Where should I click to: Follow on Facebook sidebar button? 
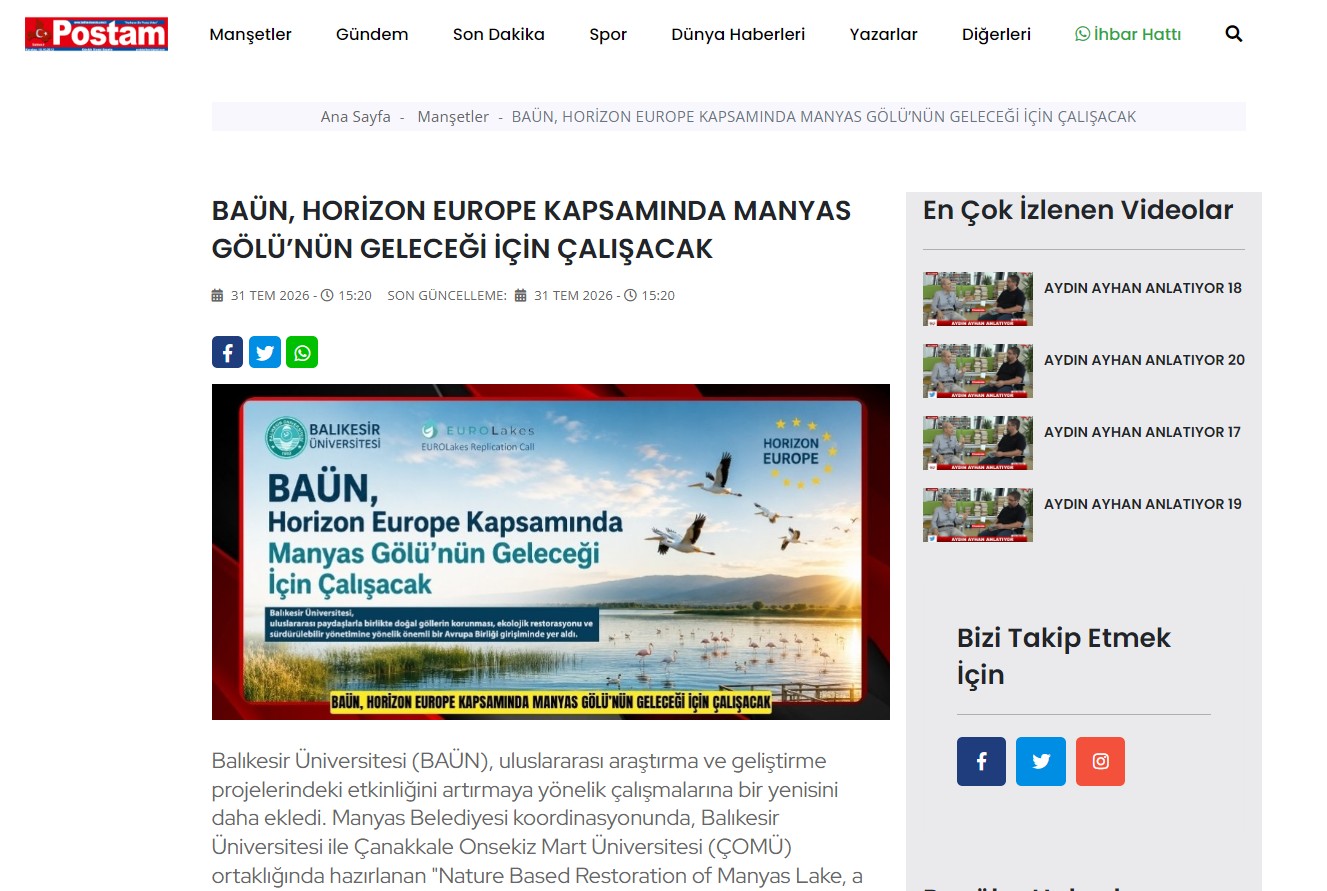pyautogui.click(x=981, y=761)
